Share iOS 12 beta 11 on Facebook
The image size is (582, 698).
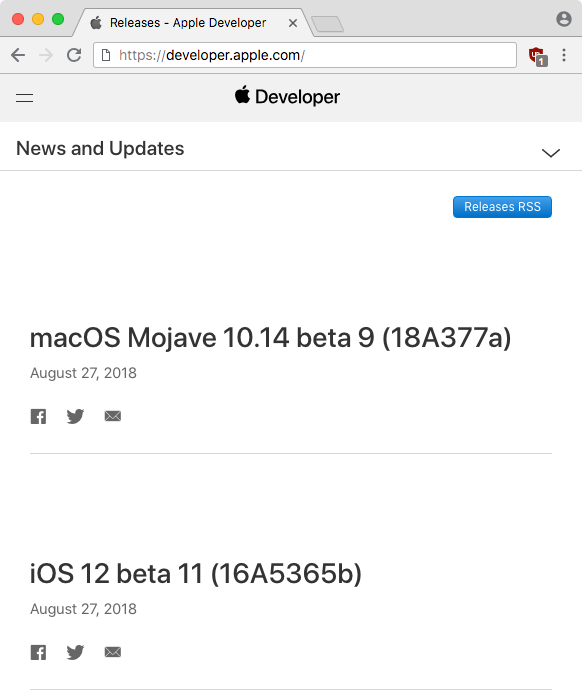tap(38, 653)
